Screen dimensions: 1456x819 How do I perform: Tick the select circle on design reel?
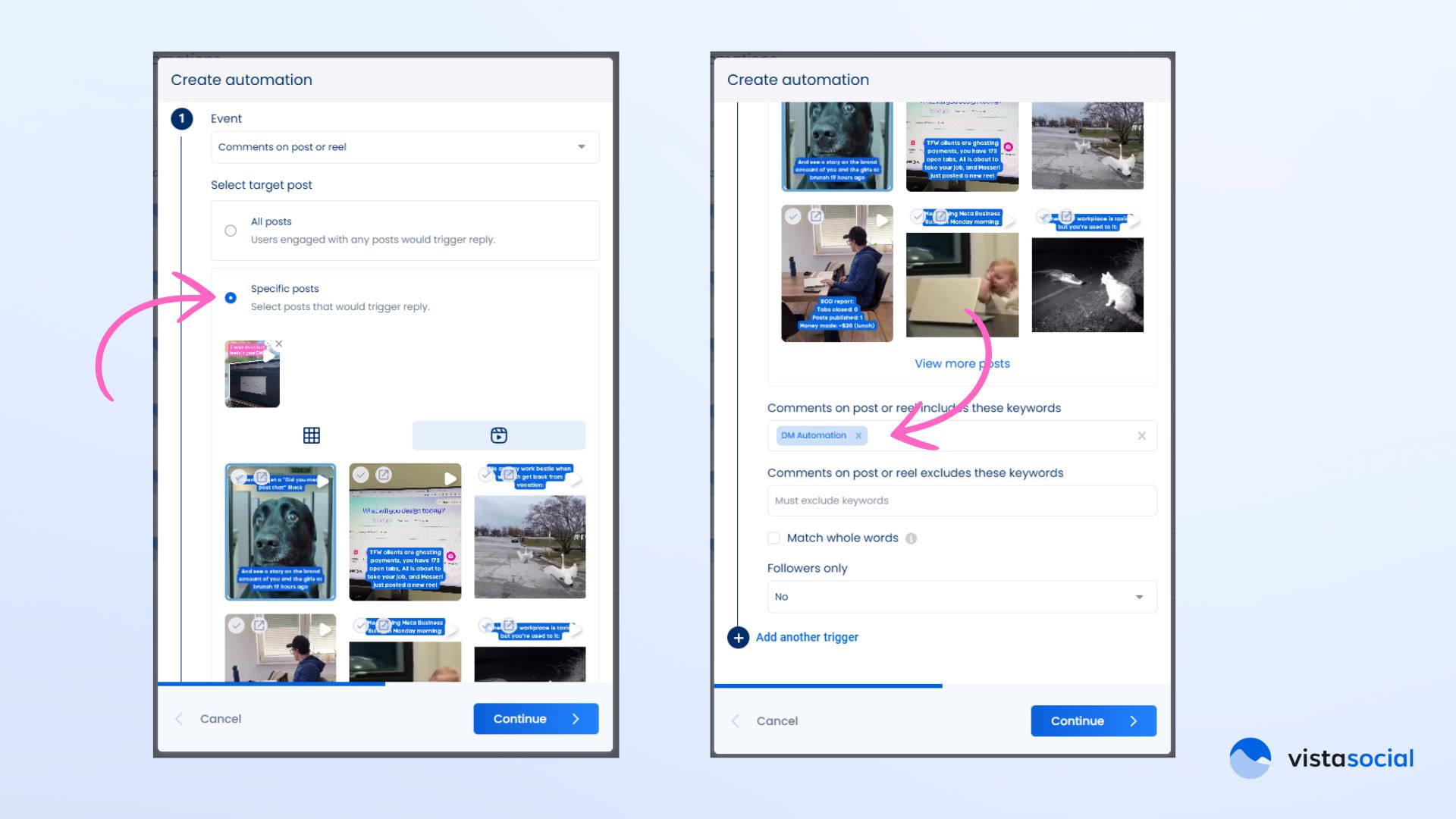tap(361, 475)
